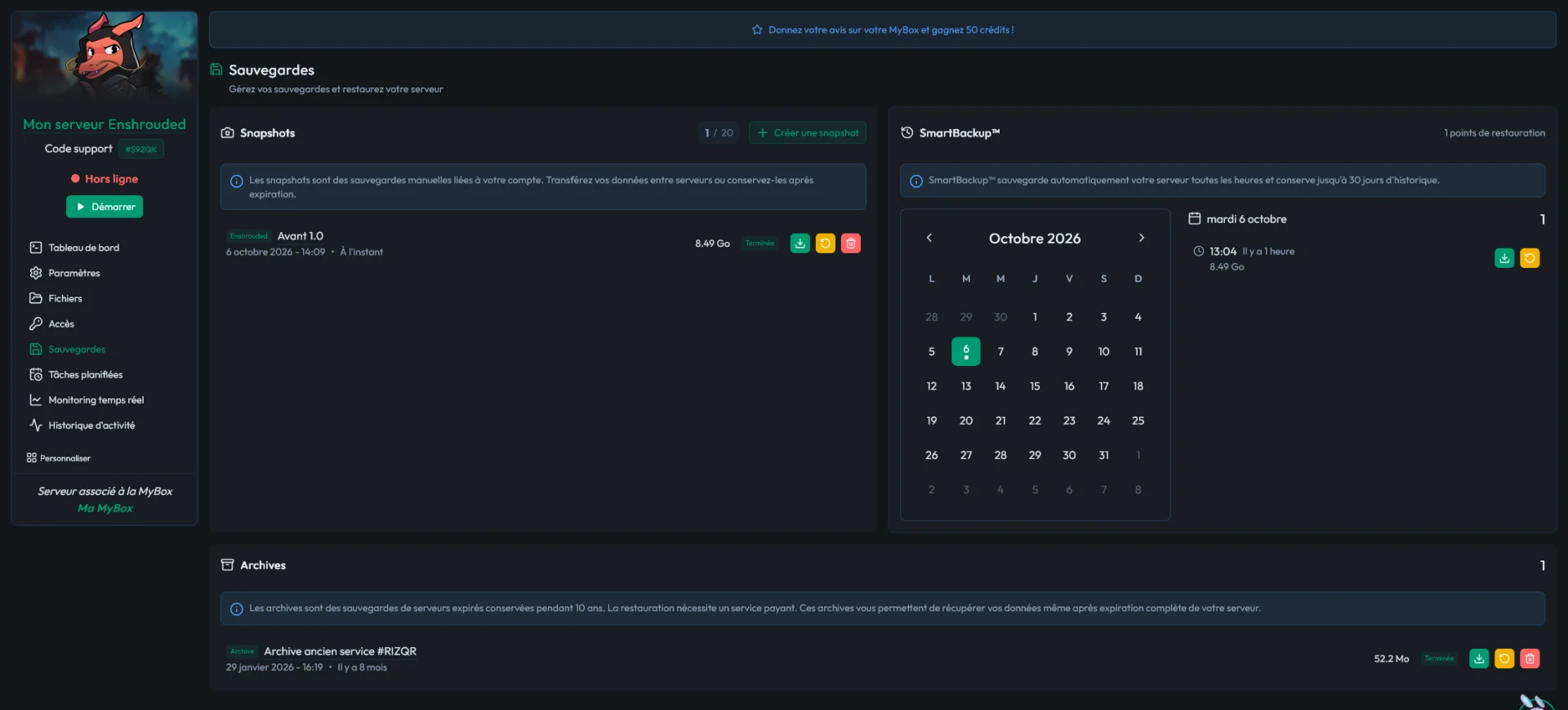Click the Mon serveur Enshrouded title
Image resolution: width=1568 pixels, height=710 pixels.
(x=105, y=124)
